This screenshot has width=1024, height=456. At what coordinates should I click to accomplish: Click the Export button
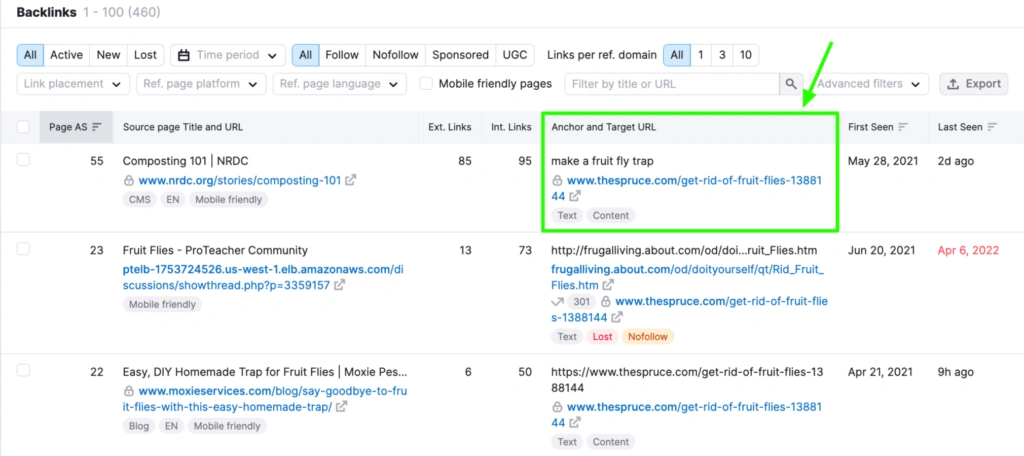tap(974, 84)
